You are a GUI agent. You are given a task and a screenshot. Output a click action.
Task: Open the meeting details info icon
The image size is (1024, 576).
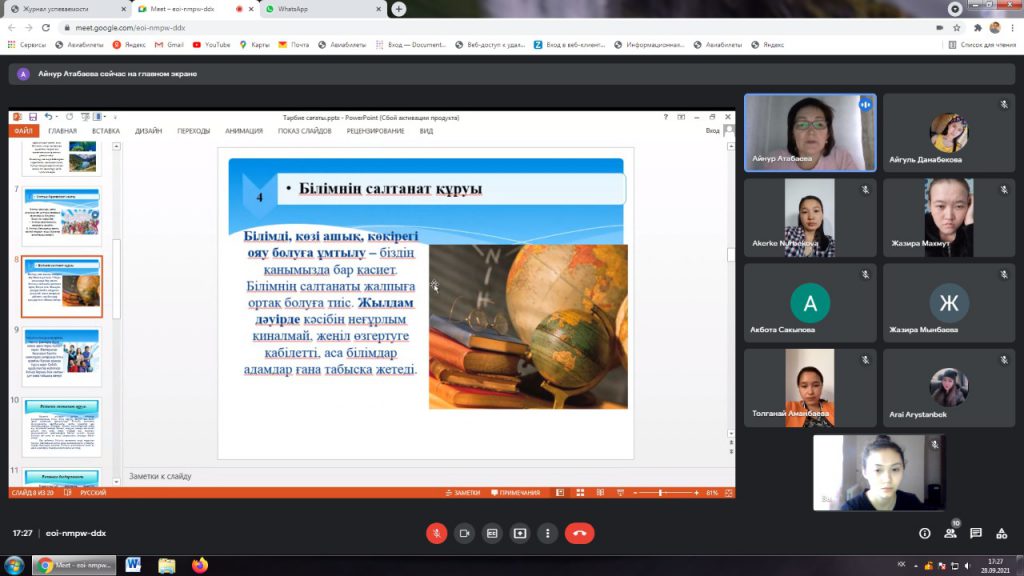click(924, 533)
